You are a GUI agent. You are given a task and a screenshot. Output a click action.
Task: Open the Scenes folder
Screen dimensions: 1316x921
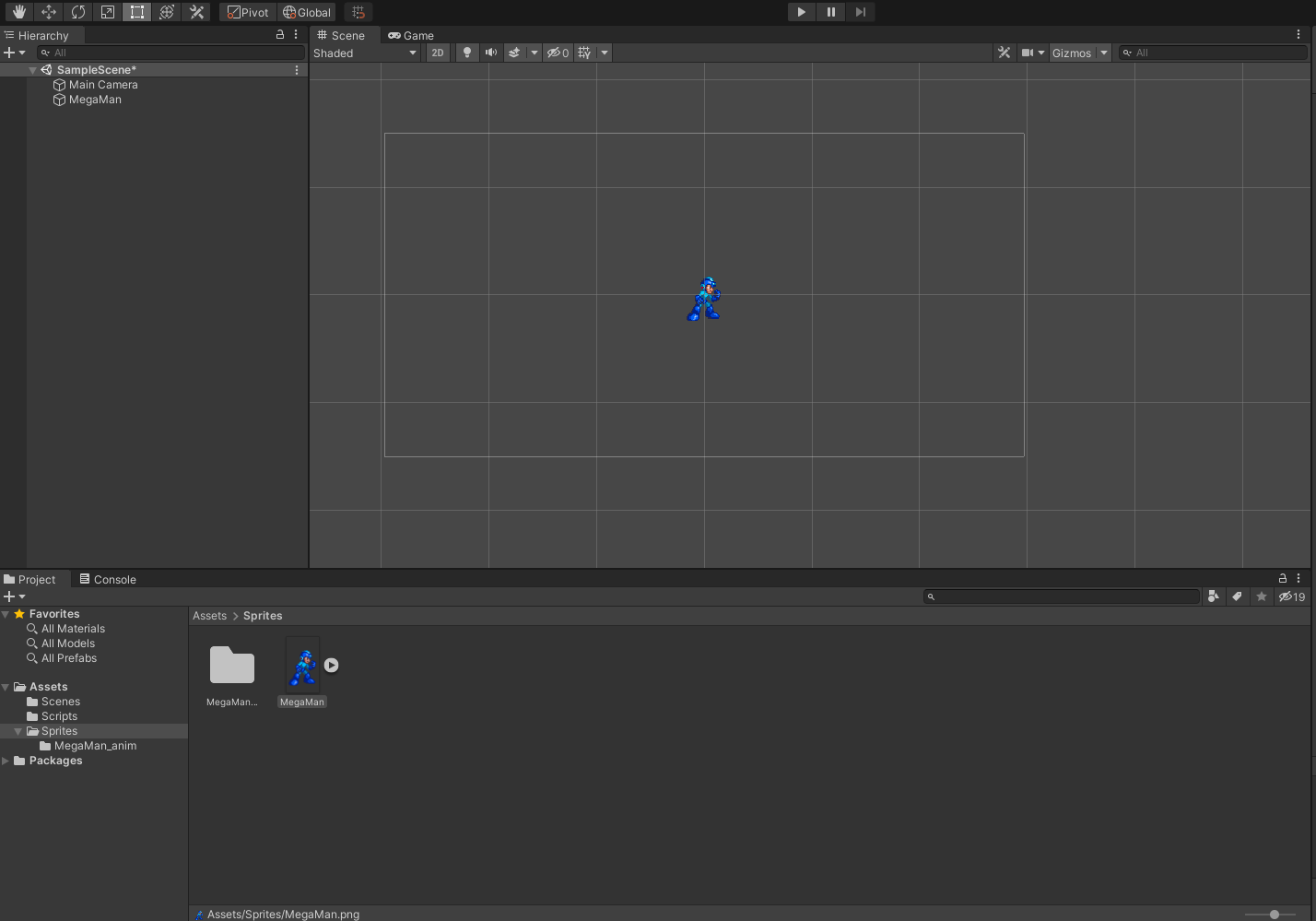(x=53, y=702)
